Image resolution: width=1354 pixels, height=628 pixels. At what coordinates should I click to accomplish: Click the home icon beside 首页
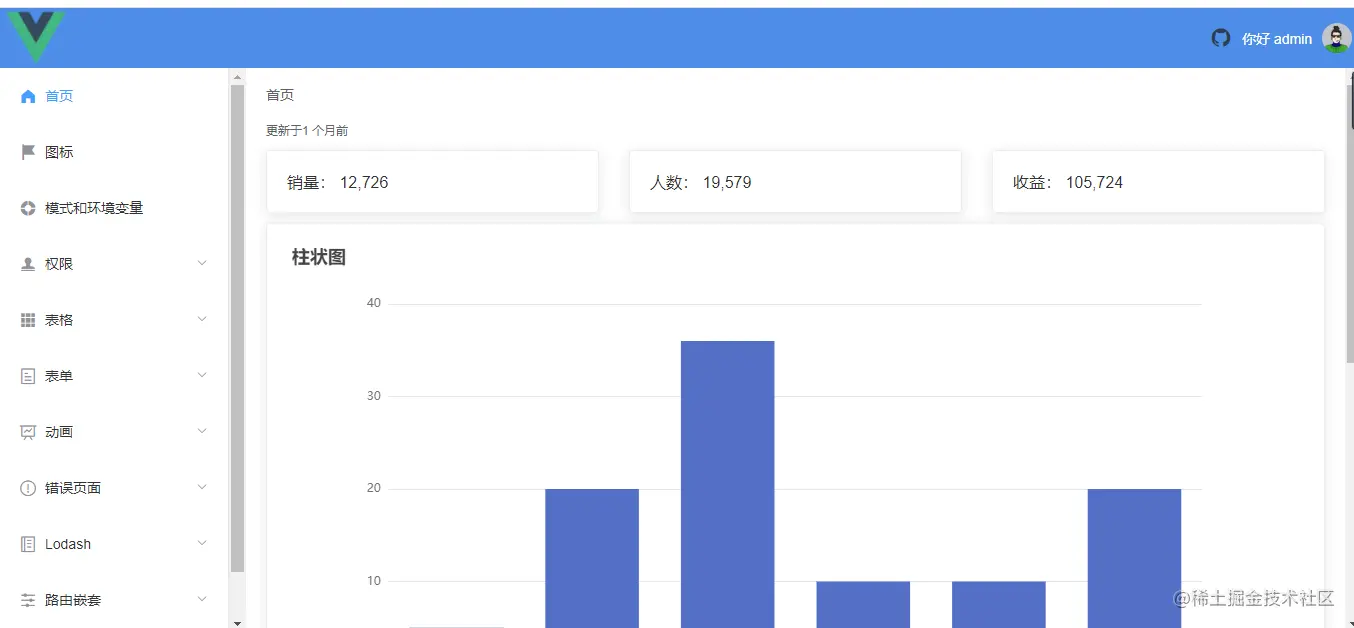(x=28, y=96)
